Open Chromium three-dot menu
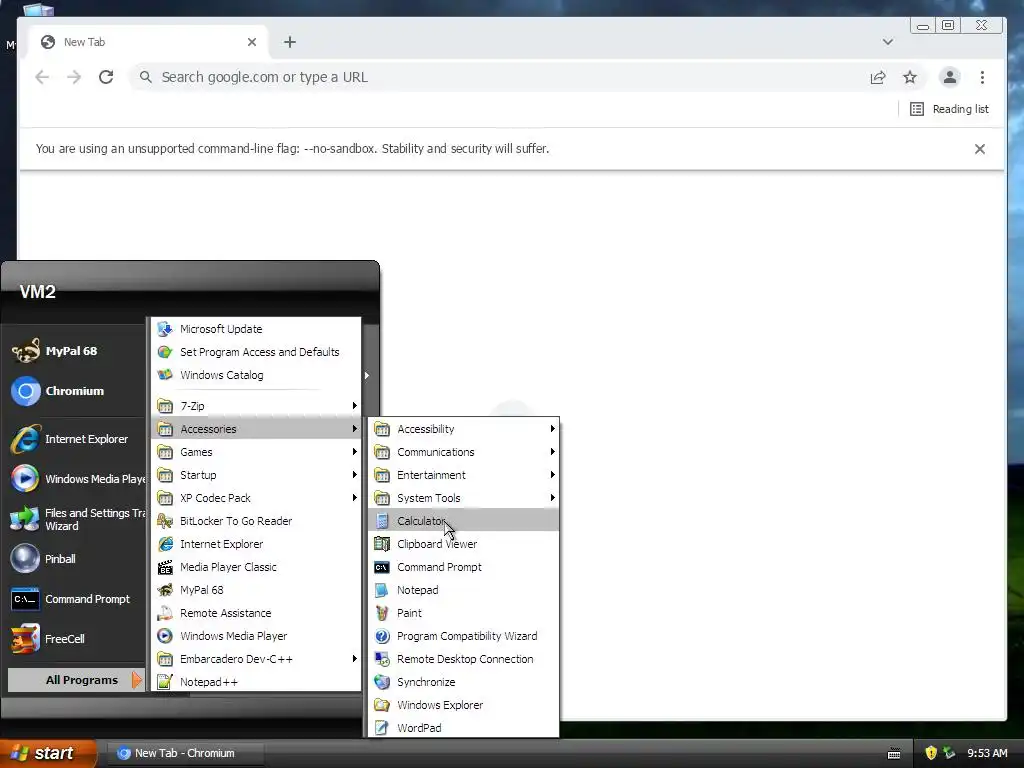Viewport: 1024px width, 768px height. point(982,77)
